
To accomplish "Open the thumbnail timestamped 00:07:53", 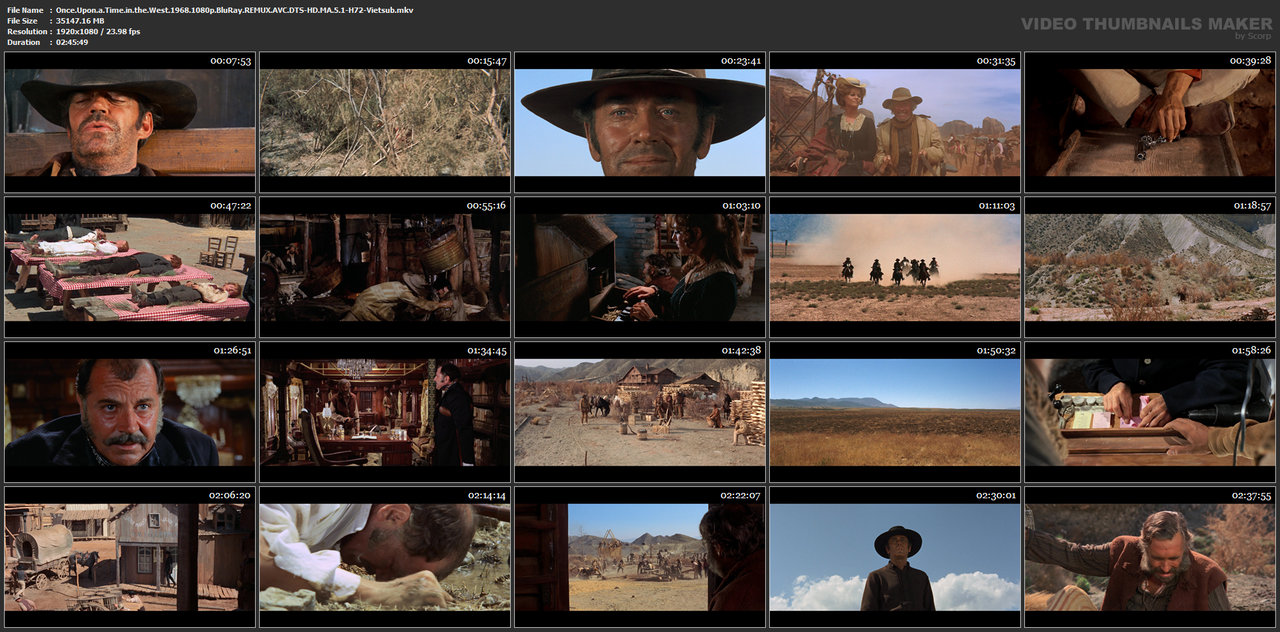I will coord(130,122).
